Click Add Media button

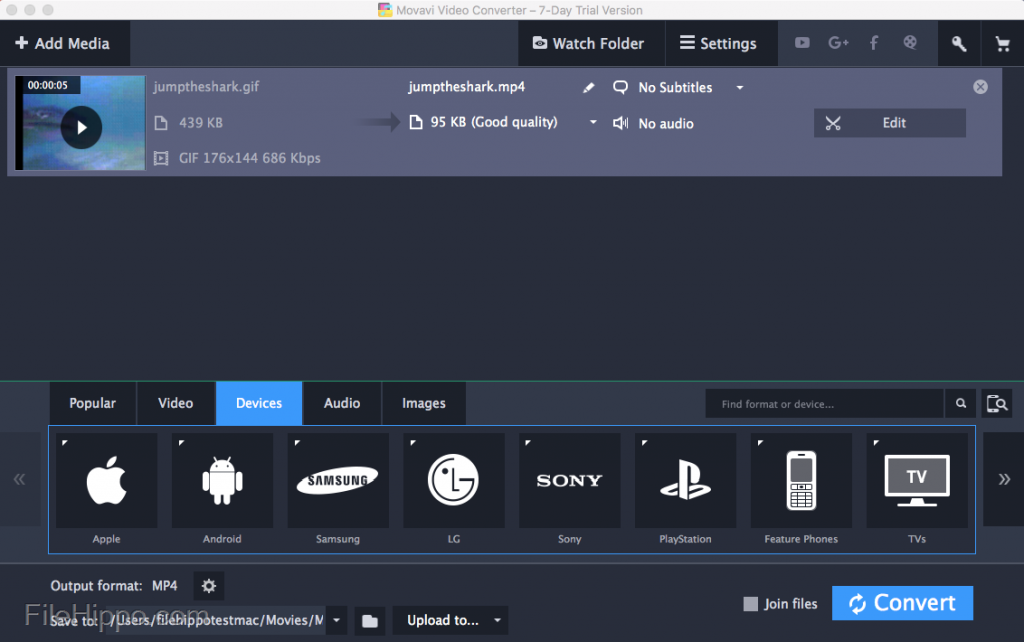coord(63,44)
